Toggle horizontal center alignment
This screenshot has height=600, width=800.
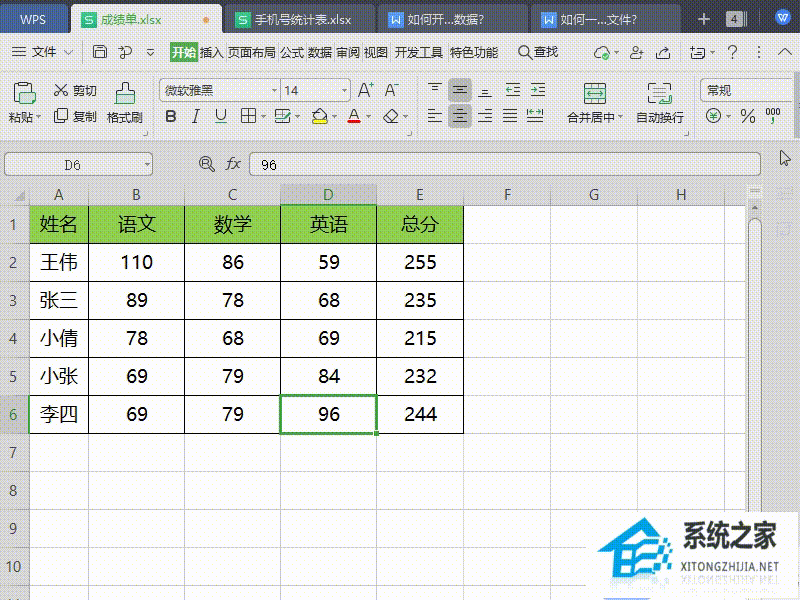(460, 116)
